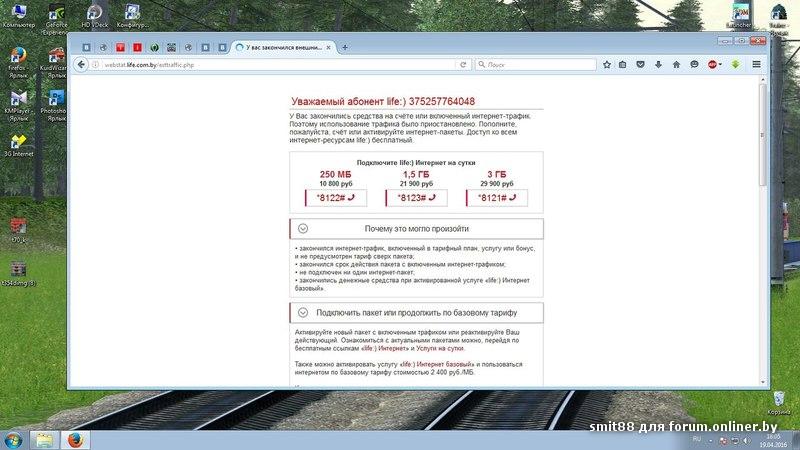Open the Adblock Plus dropdown arrow
Screen dimensions: 800x450
pos(720,65)
